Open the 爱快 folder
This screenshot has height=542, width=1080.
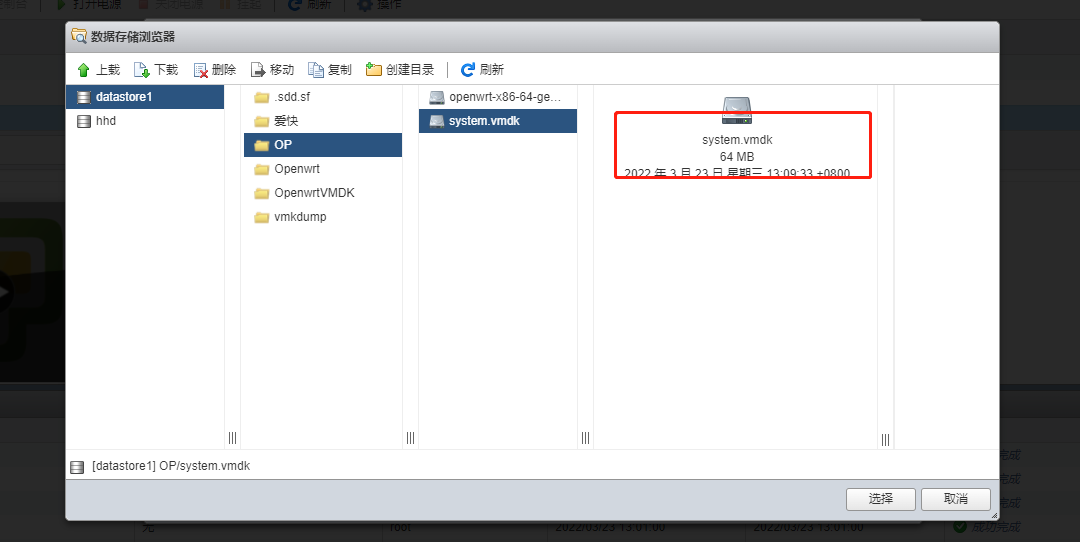coord(286,121)
